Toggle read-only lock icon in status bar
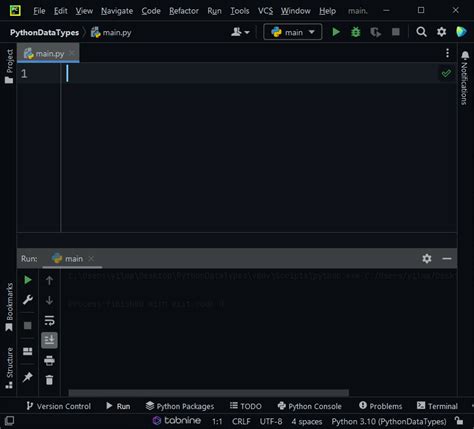 pos(459,421)
